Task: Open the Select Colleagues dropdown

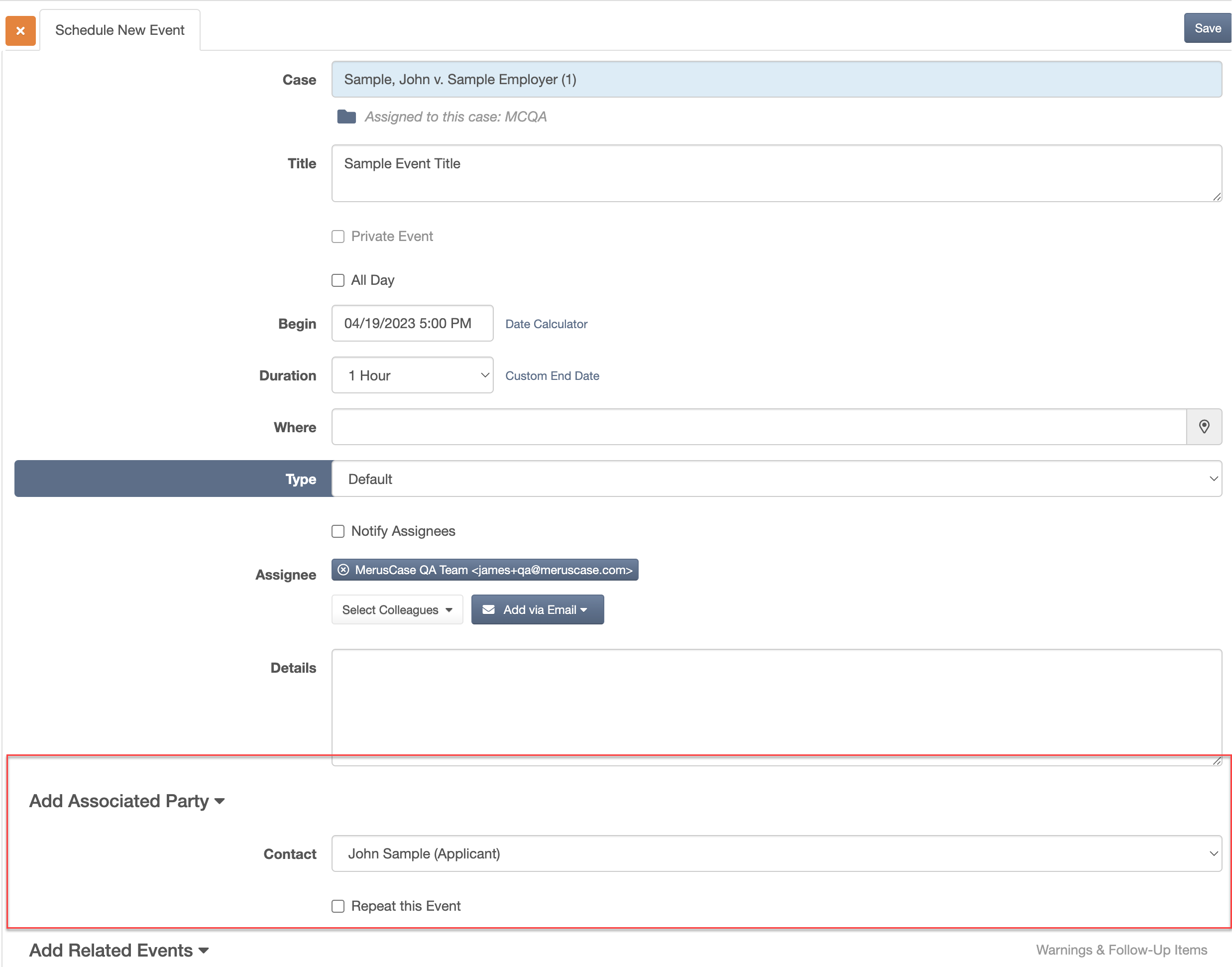Action: pos(397,610)
